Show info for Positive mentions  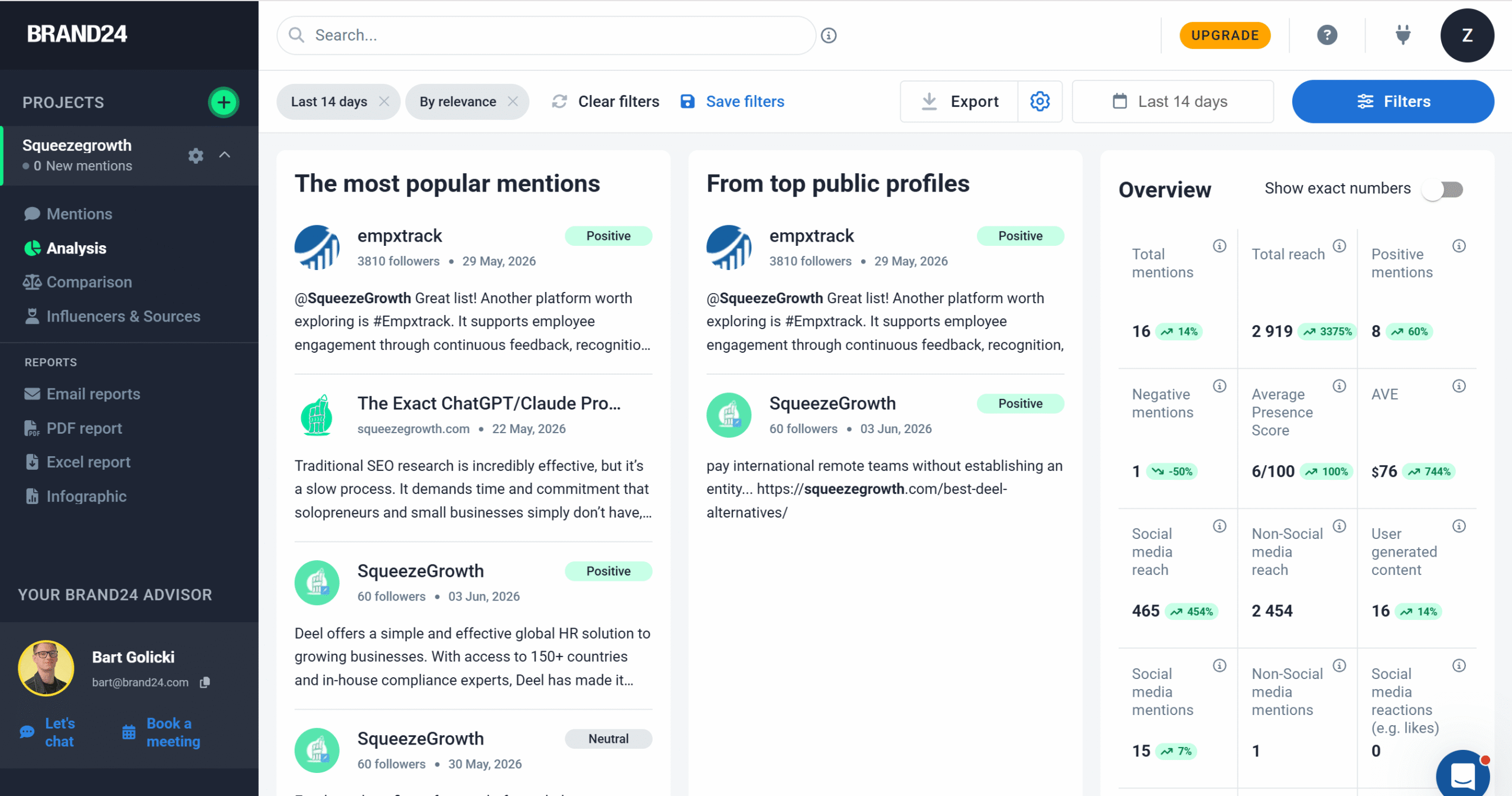point(1459,246)
